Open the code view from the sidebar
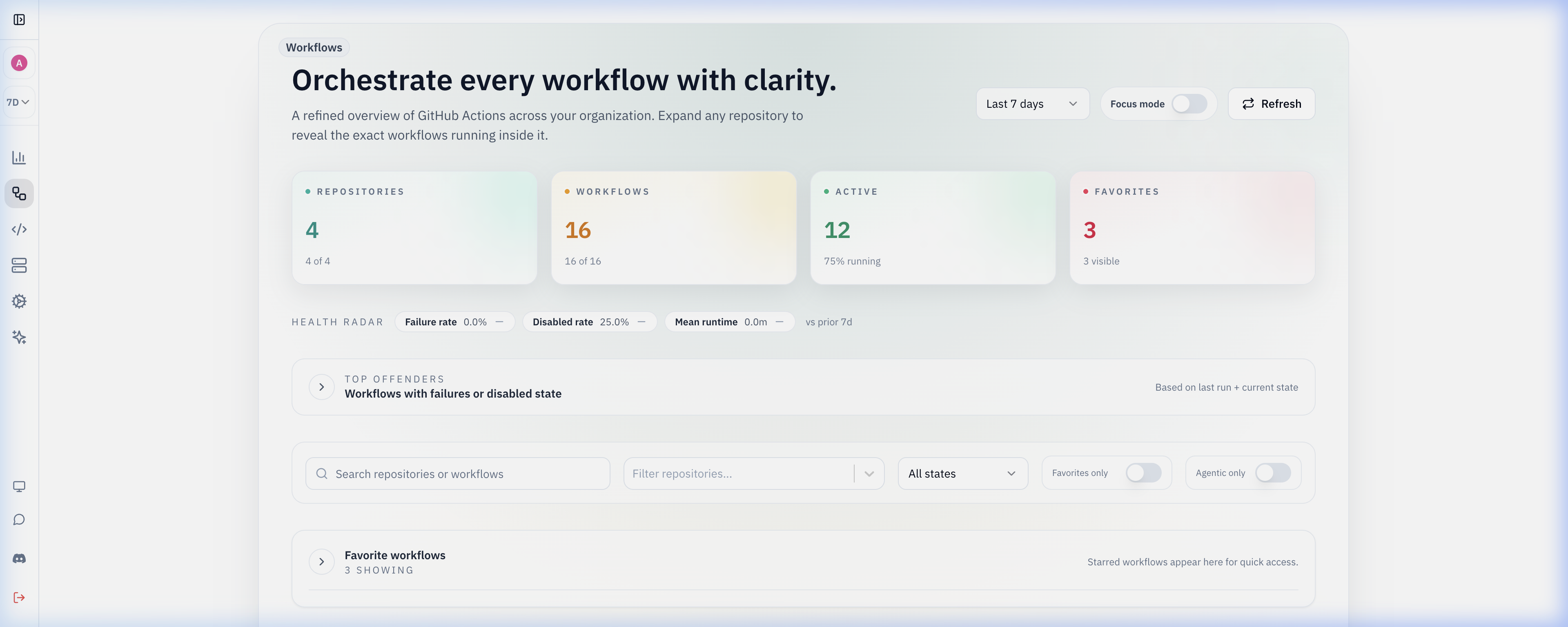 tap(19, 229)
